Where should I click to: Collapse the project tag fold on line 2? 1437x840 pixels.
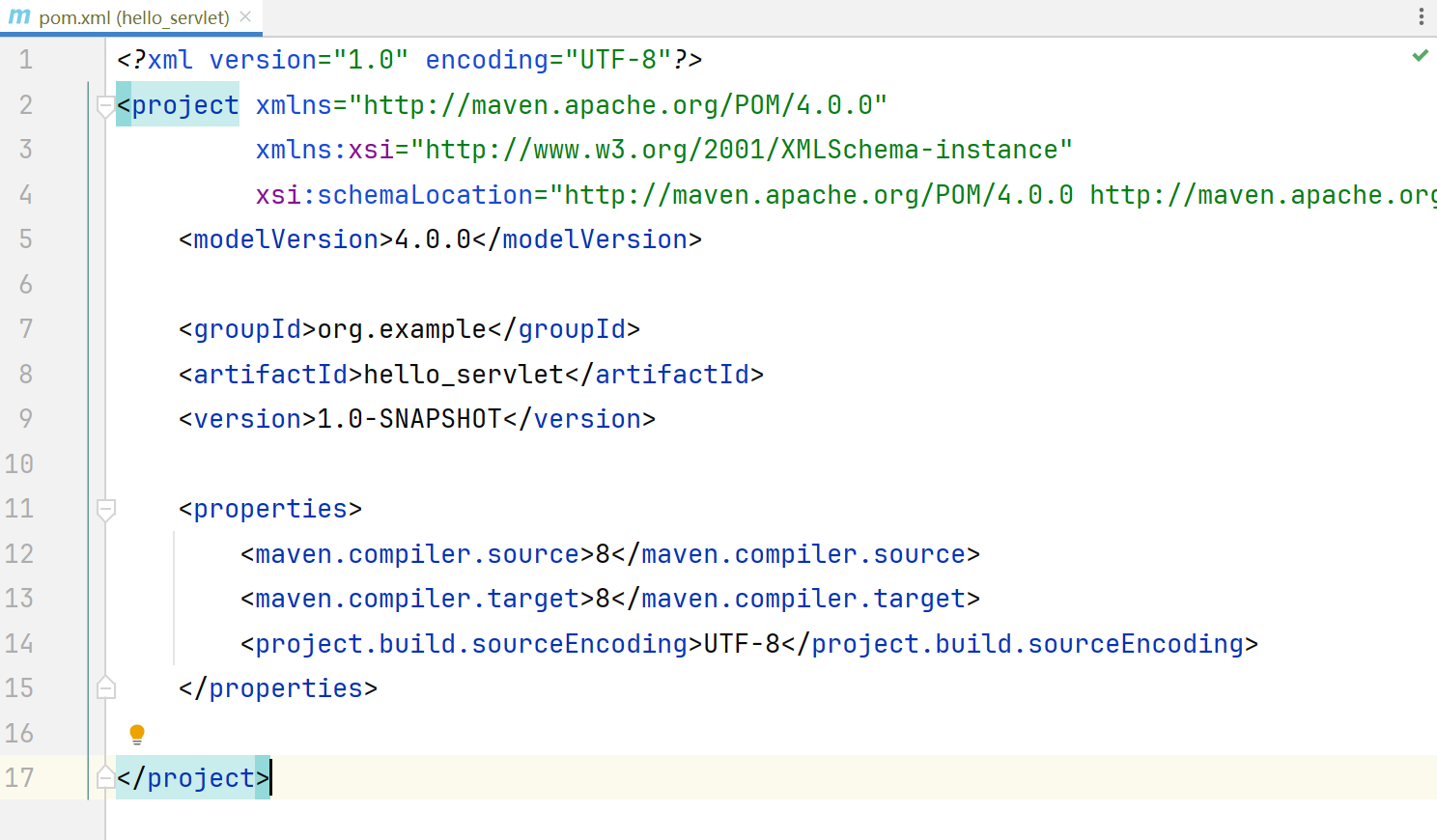click(106, 106)
